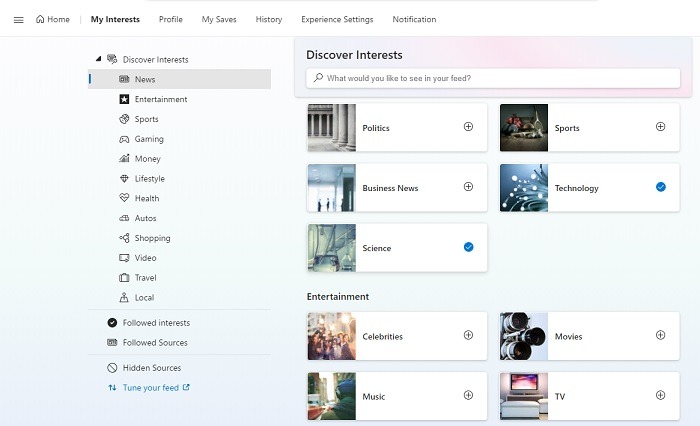Click the News category icon in sidebar
Viewport: 700px width, 426px height.
(124, 79)
